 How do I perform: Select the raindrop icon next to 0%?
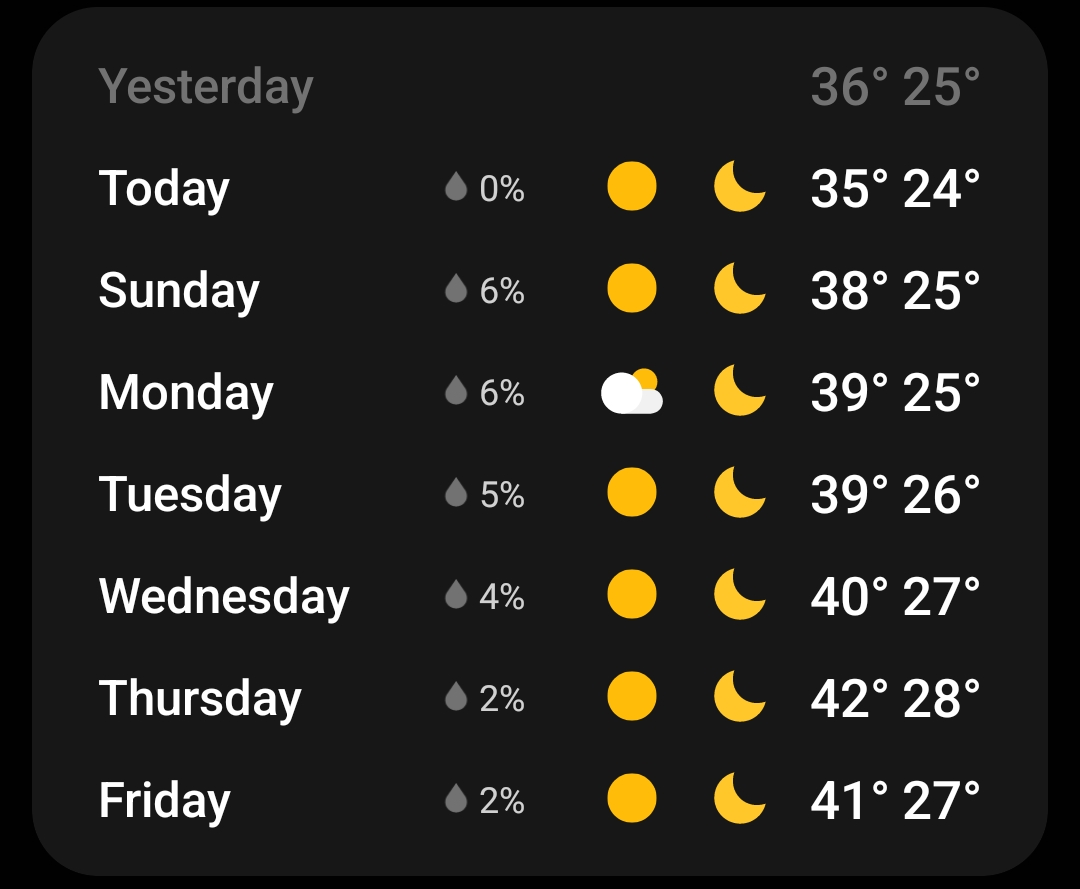(x=456, y=187)
